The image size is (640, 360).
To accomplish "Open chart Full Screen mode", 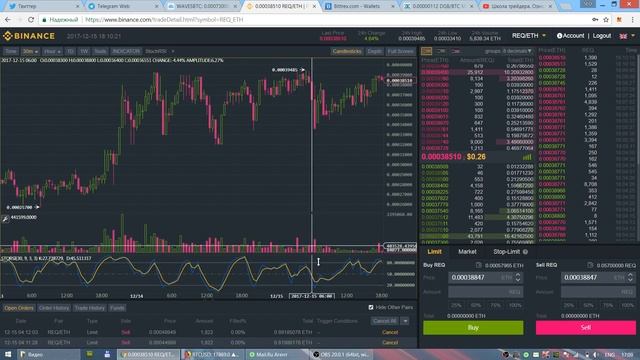I will [x=400, y=51].
